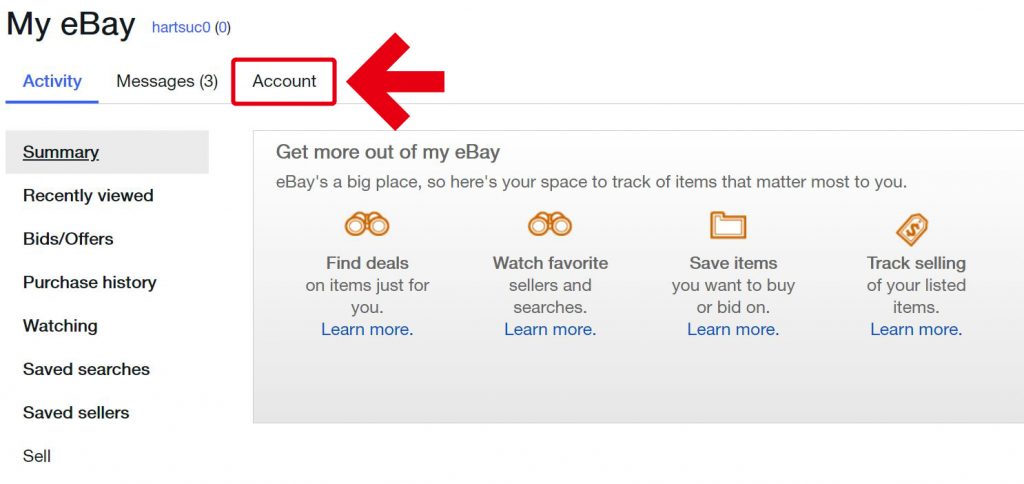Open Learn more under Save items
The width and height of the screenshot is (1024, 484).
(x=733, y=329)
